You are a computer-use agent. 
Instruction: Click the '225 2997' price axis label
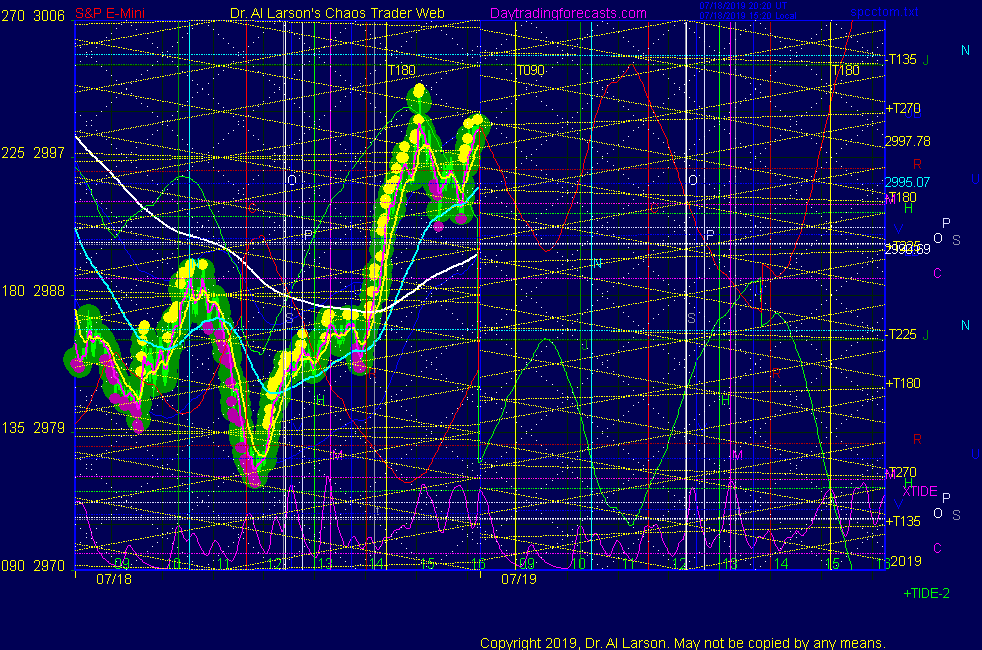(x=33, y=153)
